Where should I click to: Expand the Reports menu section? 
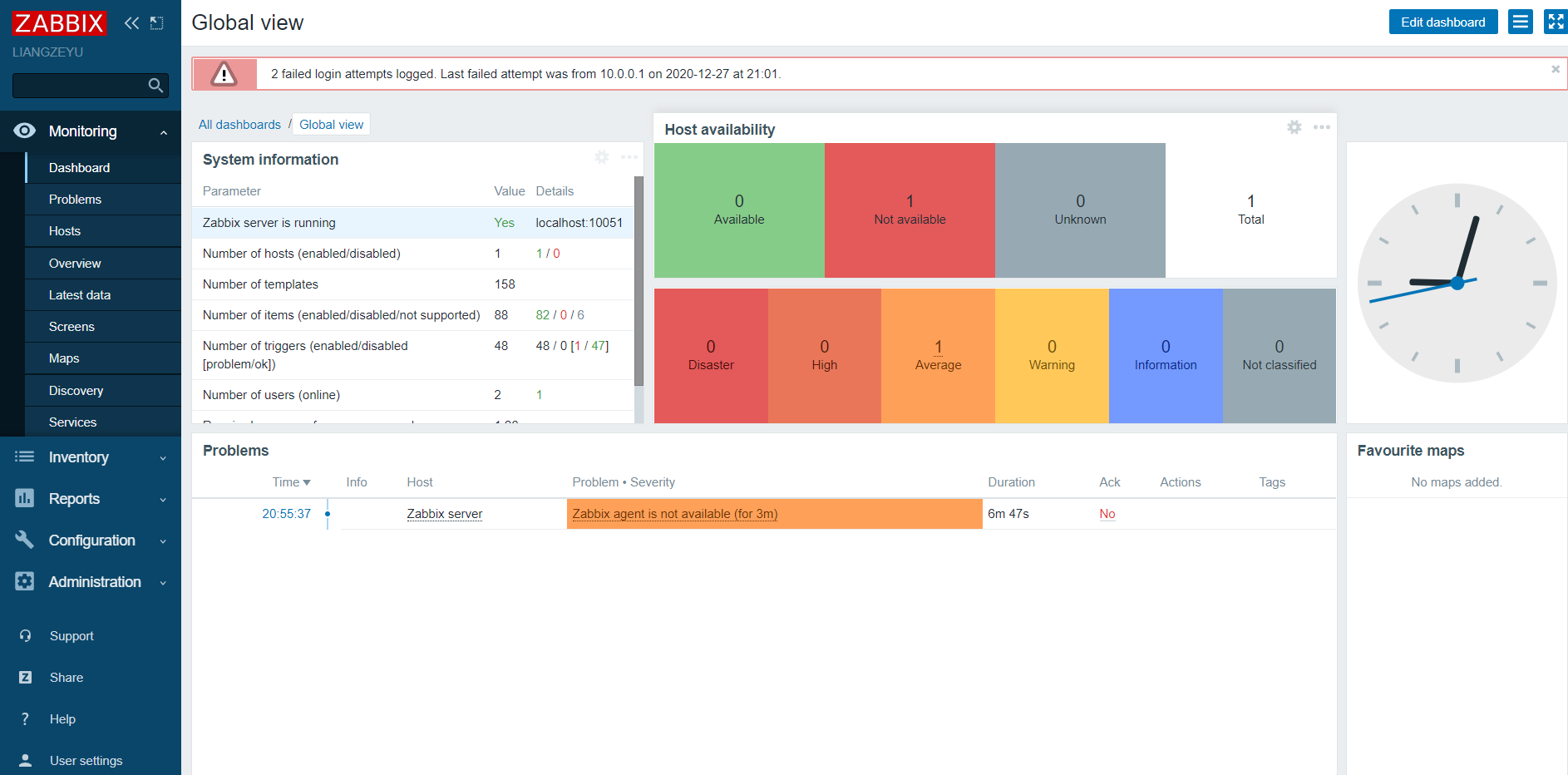coord(163,500)
